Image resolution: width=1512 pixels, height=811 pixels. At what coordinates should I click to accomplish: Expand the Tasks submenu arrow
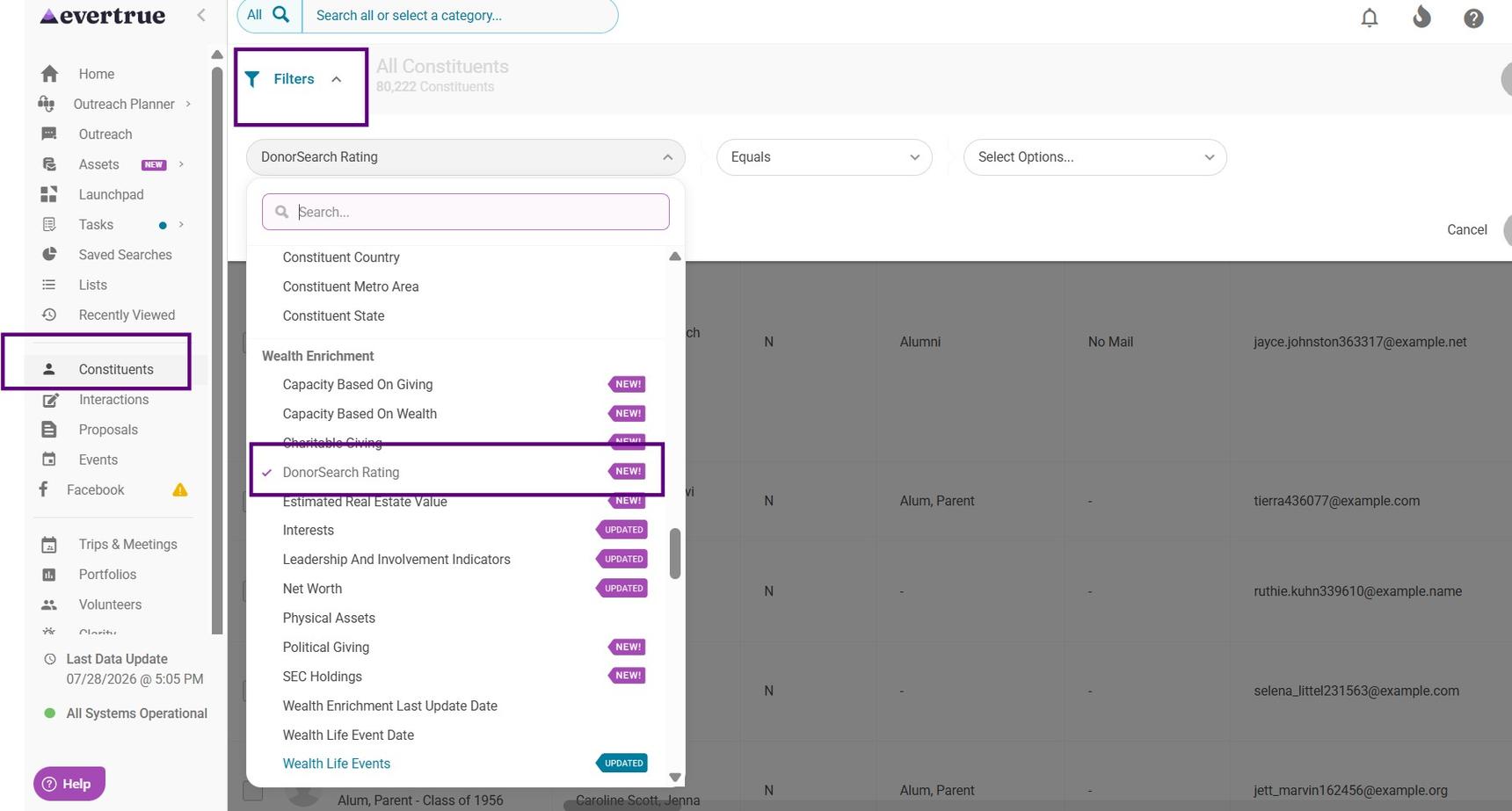(x=181, y=224)
